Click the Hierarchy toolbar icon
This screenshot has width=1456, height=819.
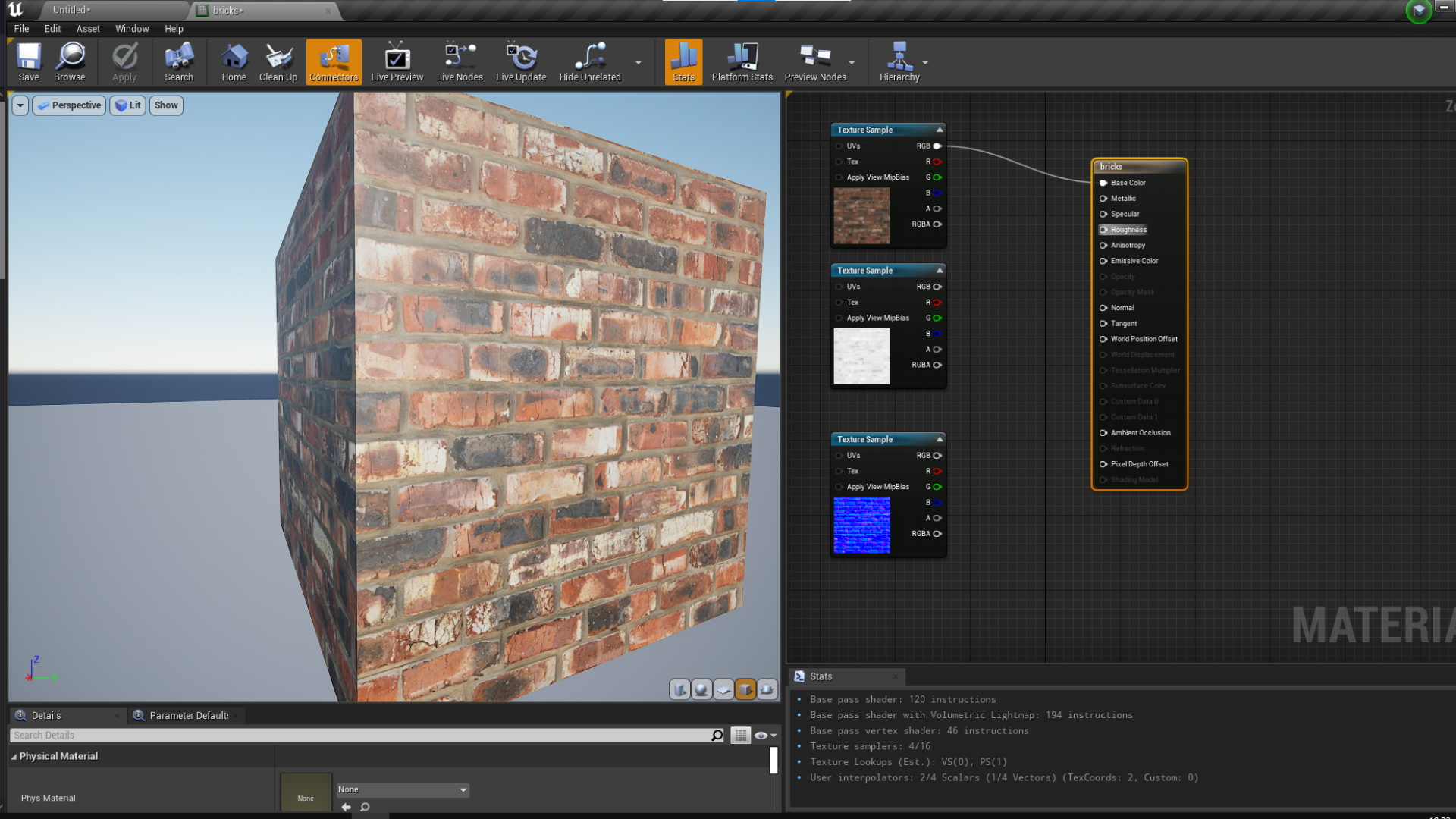(899, 61)
